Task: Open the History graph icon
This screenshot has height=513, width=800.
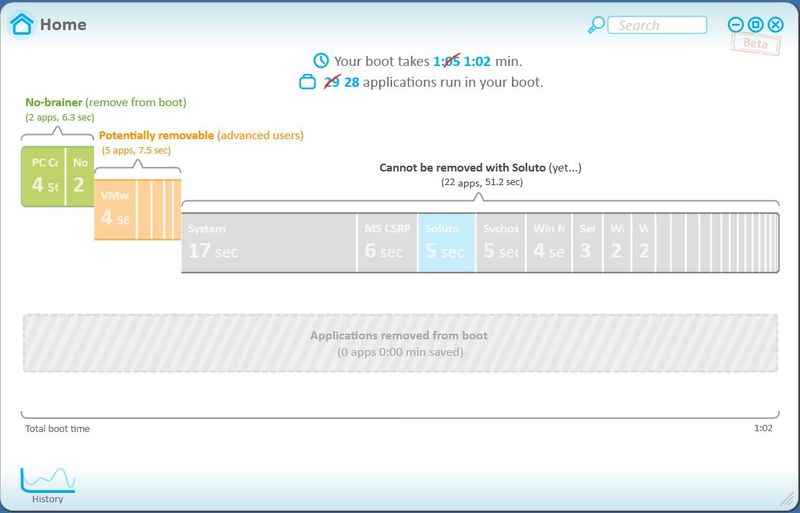Action: click(47, 480)
